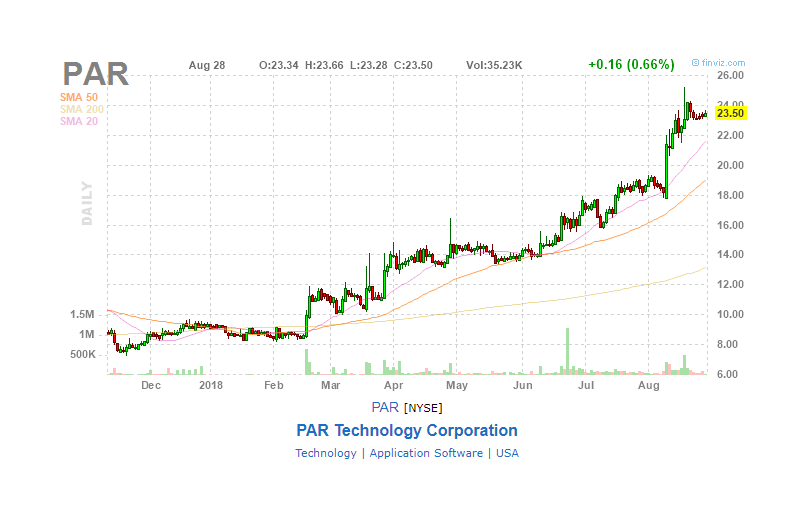Click the C:23.50 close price readout

click(413, 65)
